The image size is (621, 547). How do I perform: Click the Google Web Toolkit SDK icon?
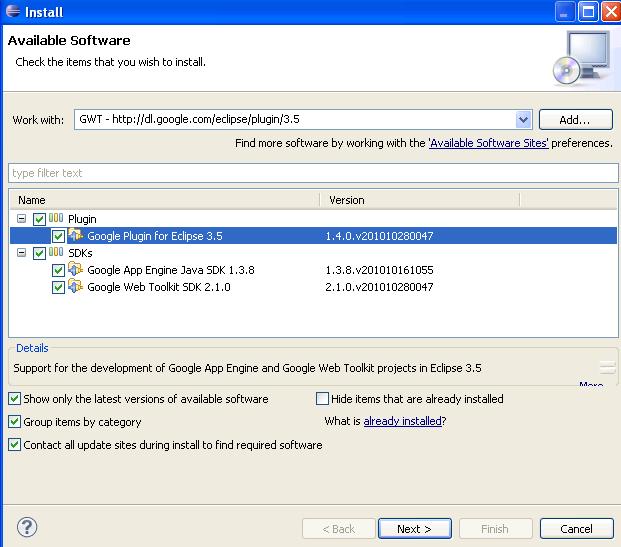point(75,286)
